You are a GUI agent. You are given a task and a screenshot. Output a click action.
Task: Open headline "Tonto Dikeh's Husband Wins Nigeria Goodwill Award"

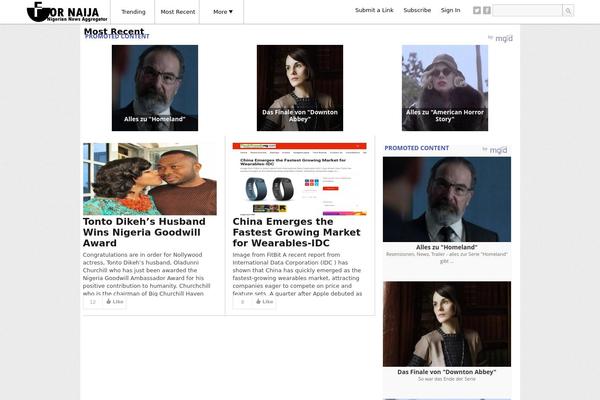(144, 232)
